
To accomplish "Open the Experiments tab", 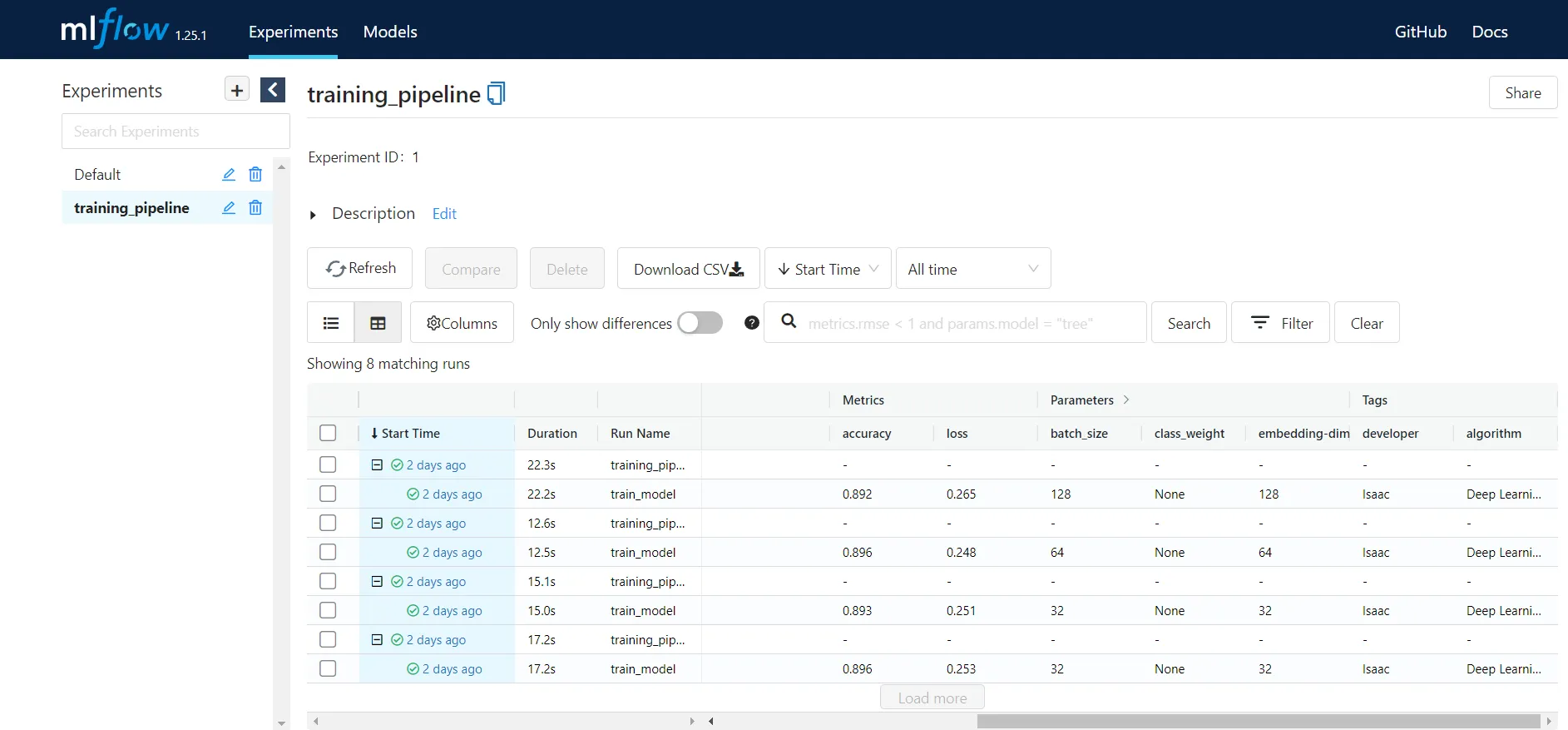I will (293, 32).
